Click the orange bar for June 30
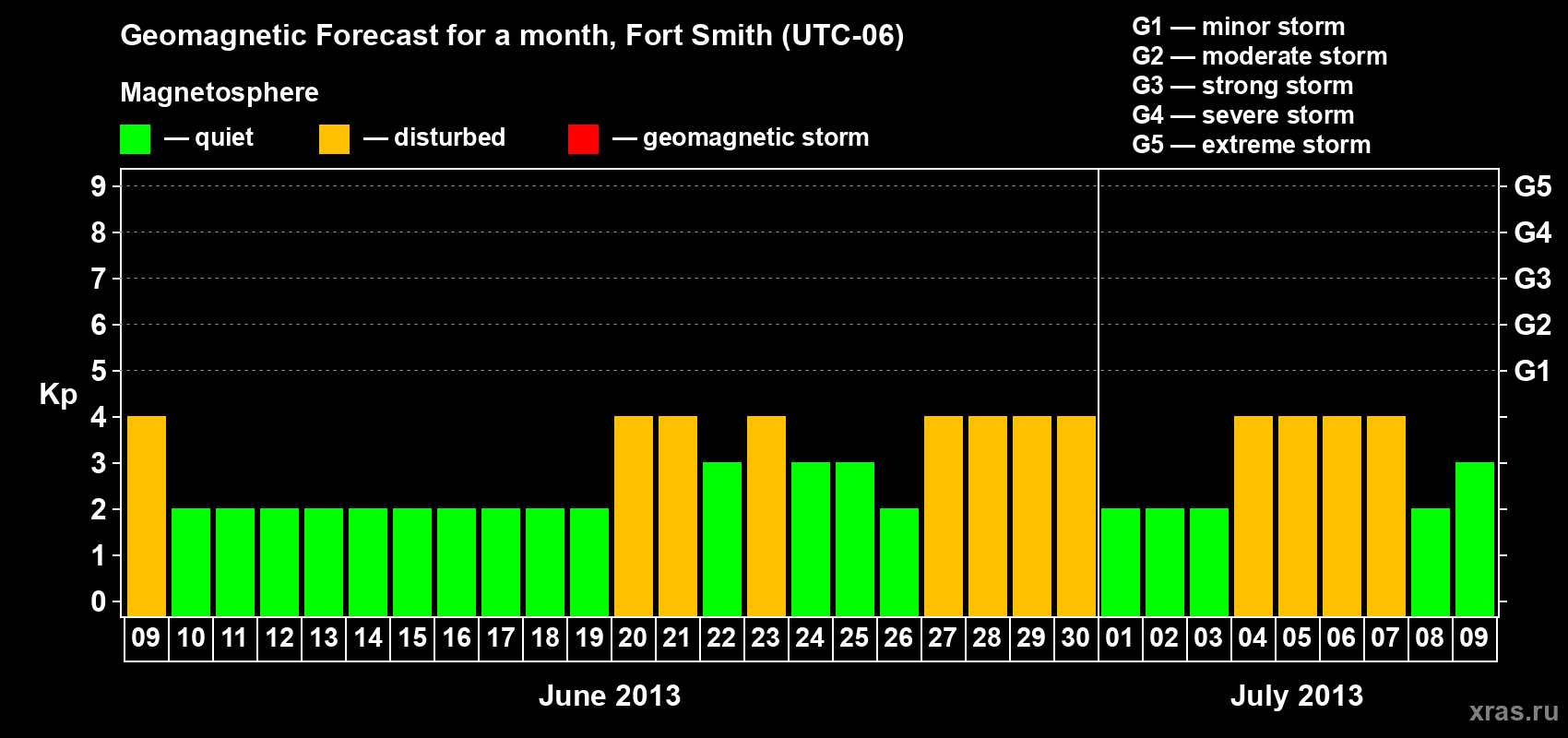1568x738 pixels. [1076, 517]
